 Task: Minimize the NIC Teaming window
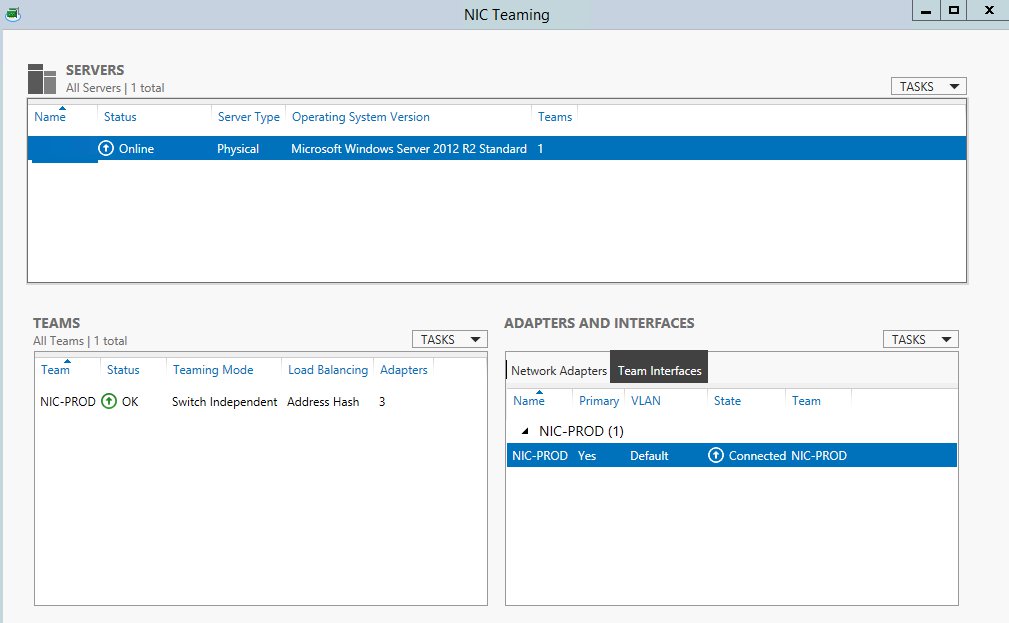pyautogui.click(x=926, y=10)
